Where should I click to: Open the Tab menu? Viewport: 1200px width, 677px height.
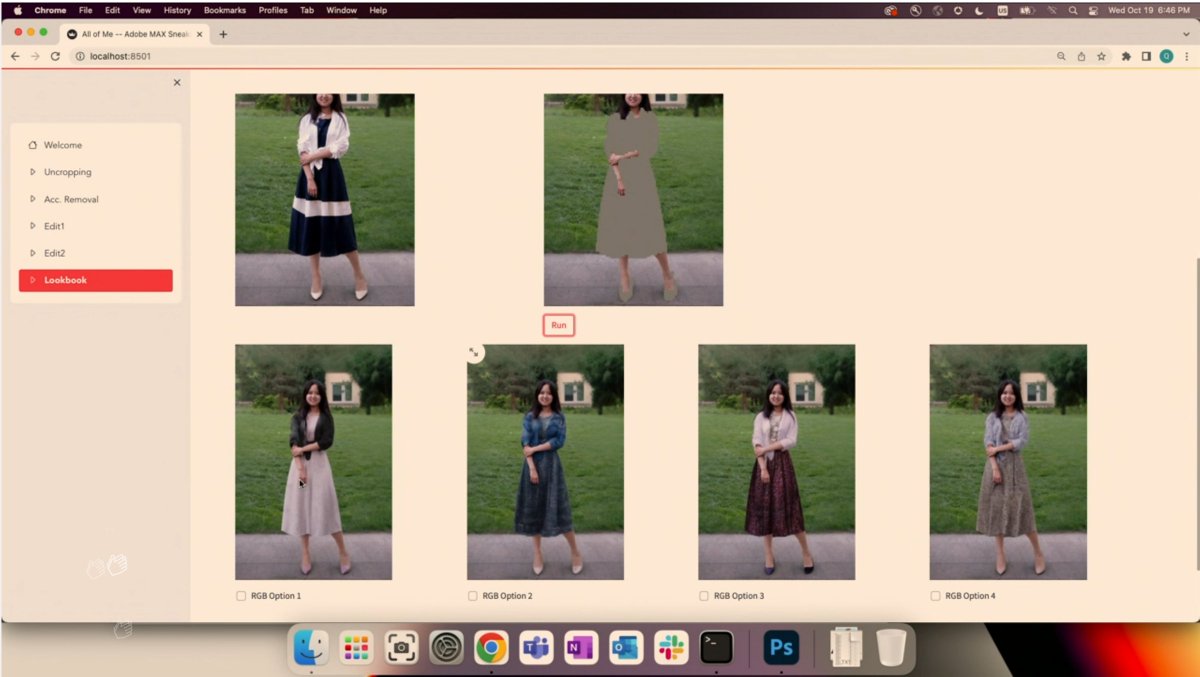pyautogui.click(x=307, y=10)
